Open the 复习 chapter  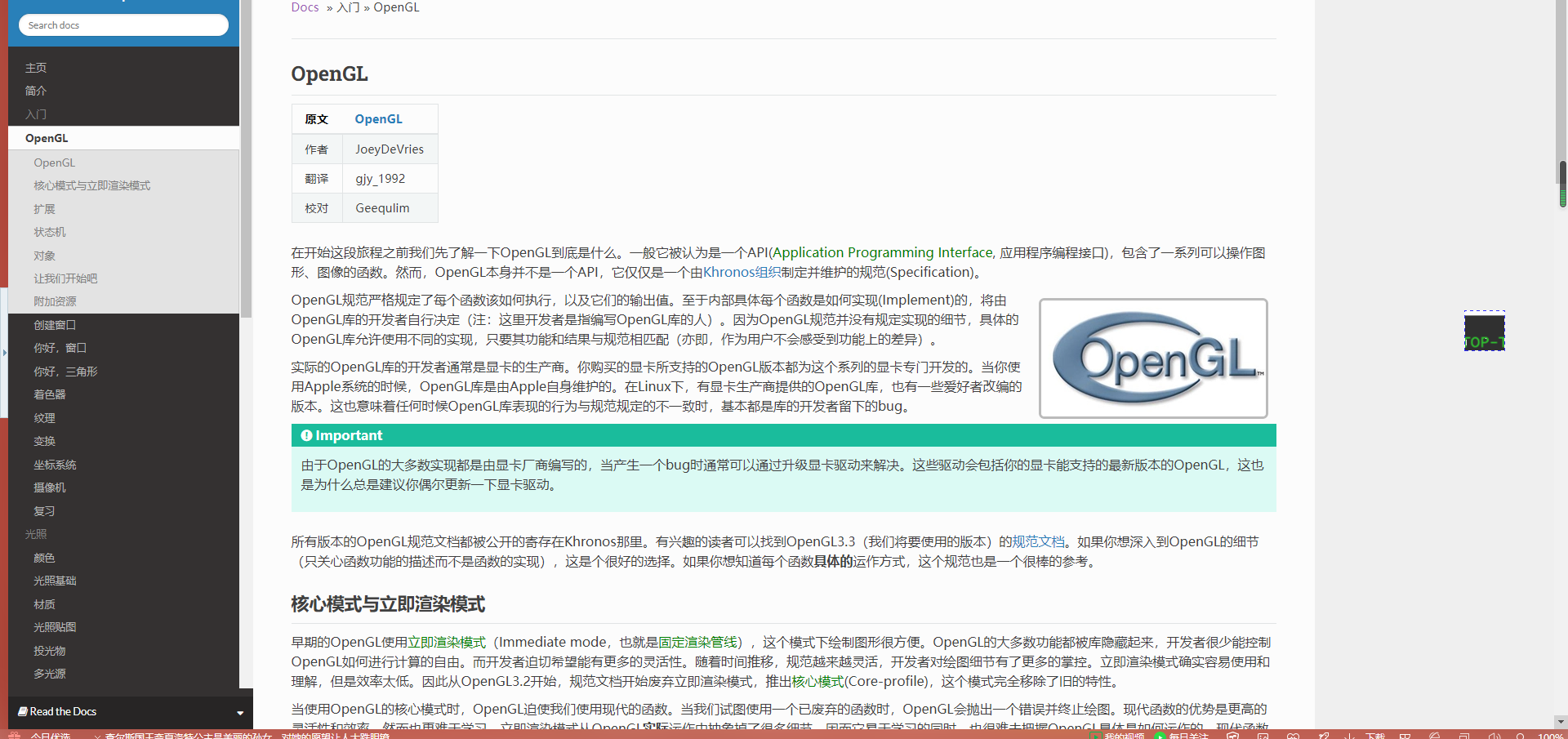point(44,511)
